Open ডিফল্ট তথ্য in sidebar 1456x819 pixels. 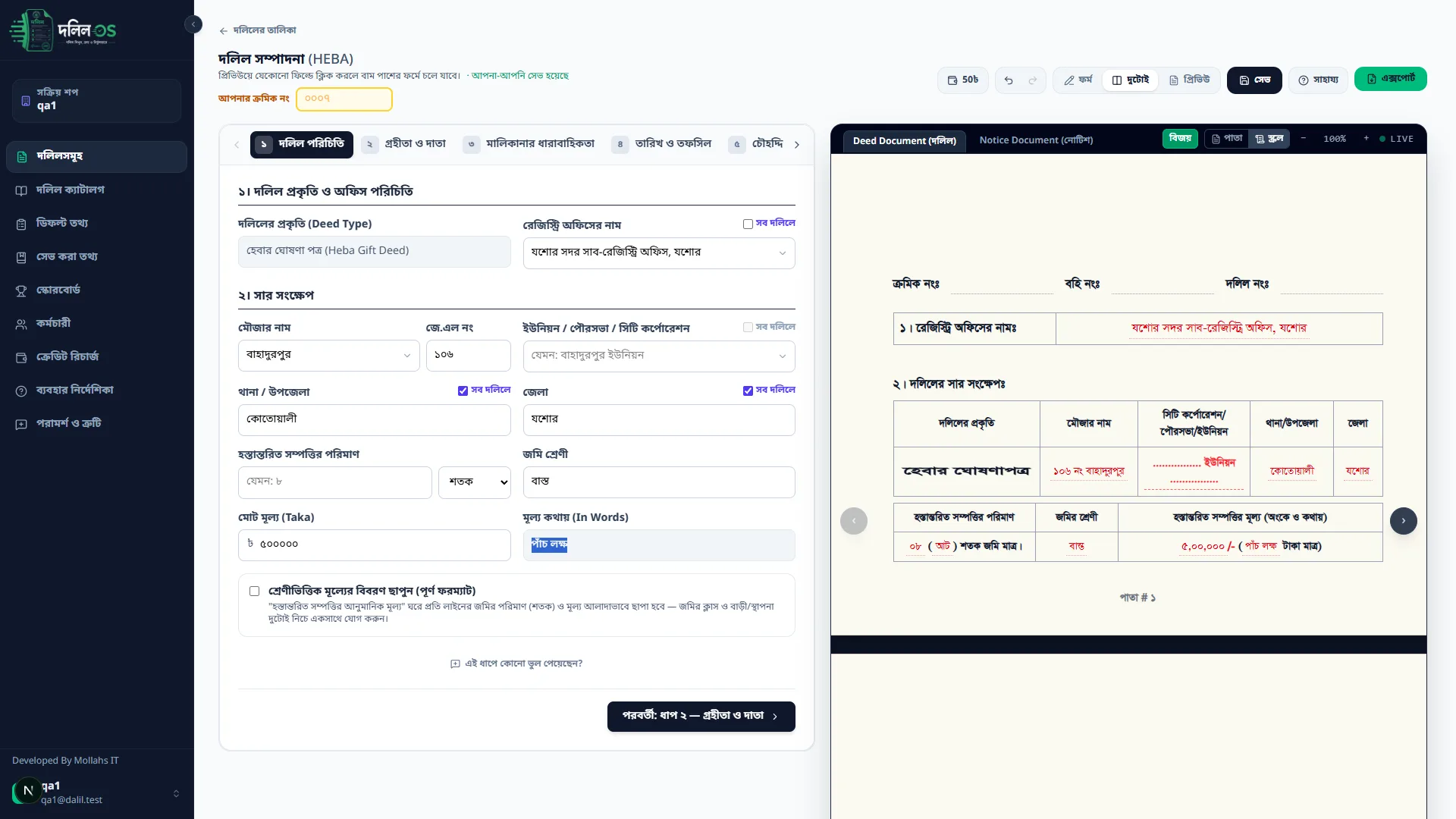tap(96, 223)
